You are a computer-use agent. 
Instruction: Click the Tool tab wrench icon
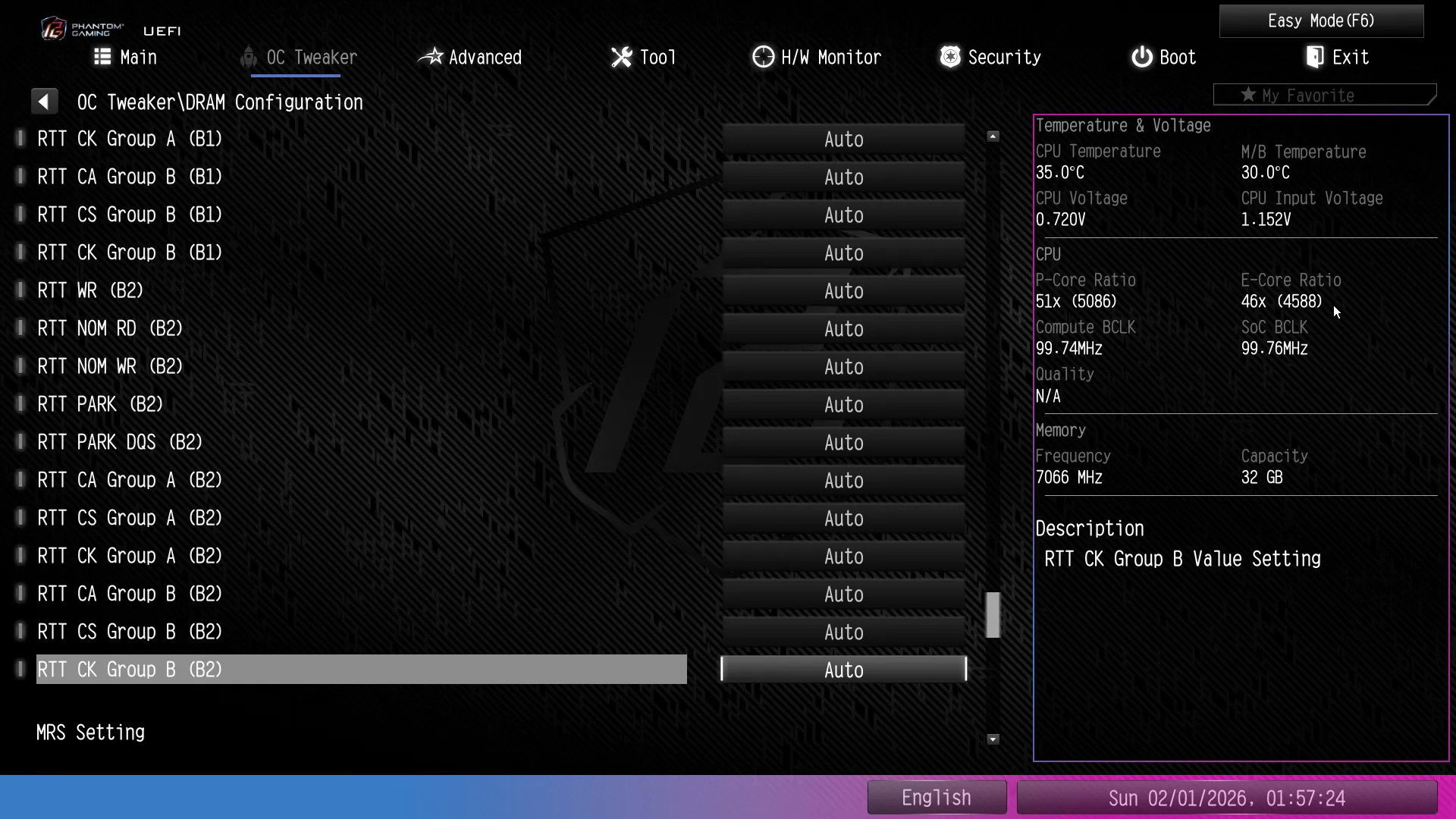[x=621, y=57]
